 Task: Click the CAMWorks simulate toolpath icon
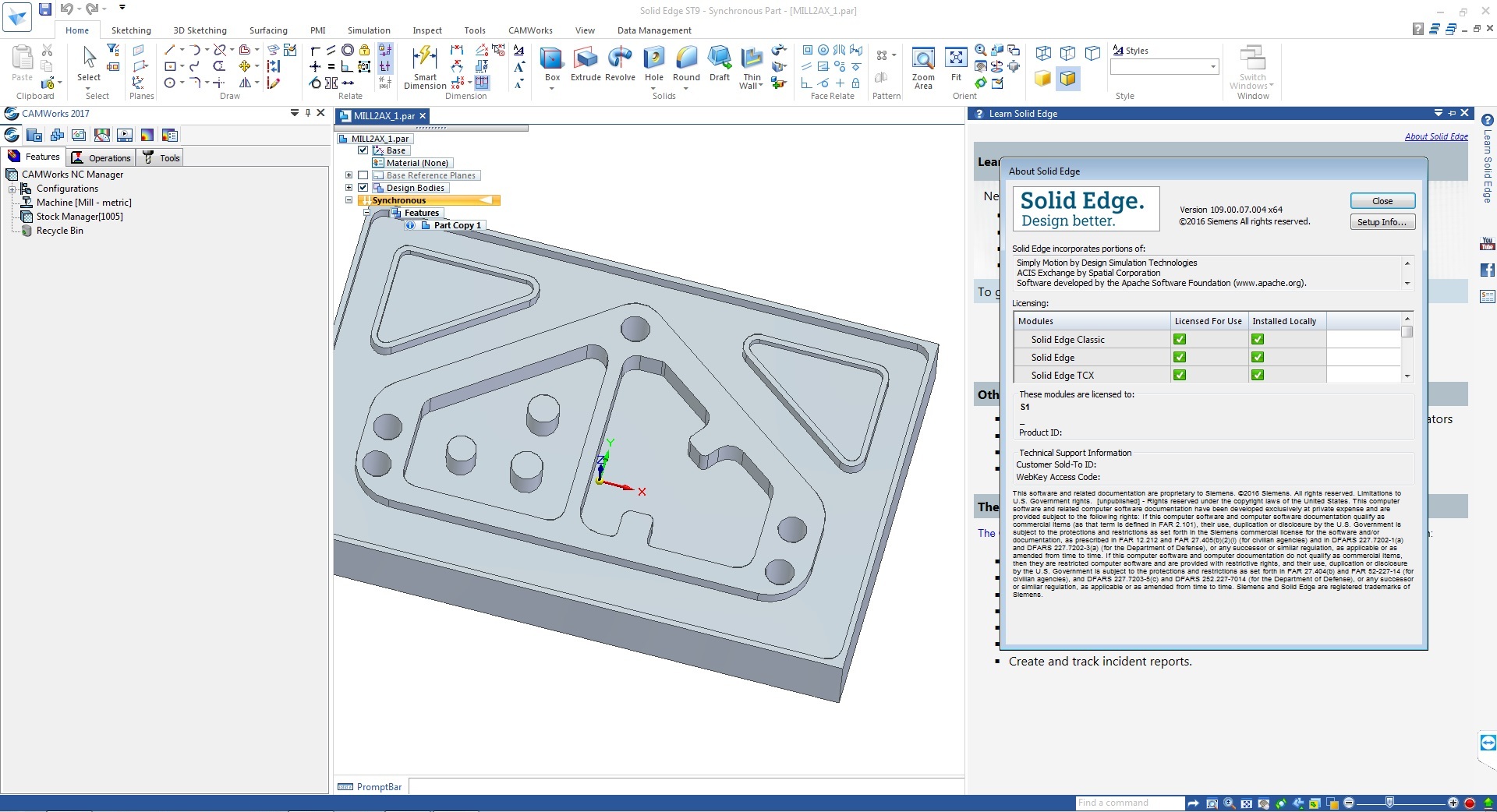tap(125, 135)
